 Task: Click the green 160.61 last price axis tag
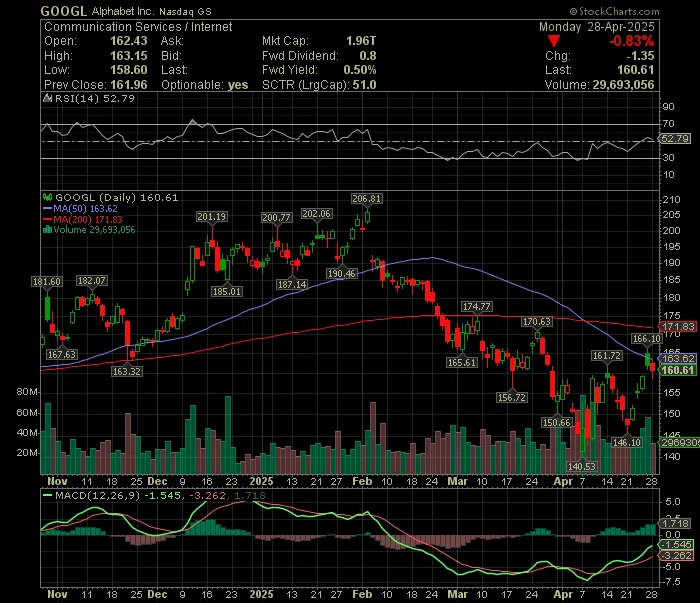click(677, 370)
